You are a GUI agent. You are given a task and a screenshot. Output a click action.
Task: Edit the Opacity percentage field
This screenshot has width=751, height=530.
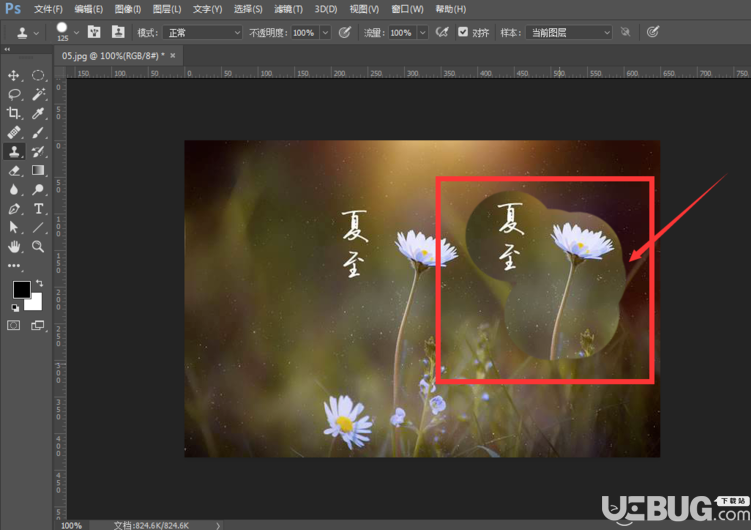pyautogui.click(x=305, y=33)
